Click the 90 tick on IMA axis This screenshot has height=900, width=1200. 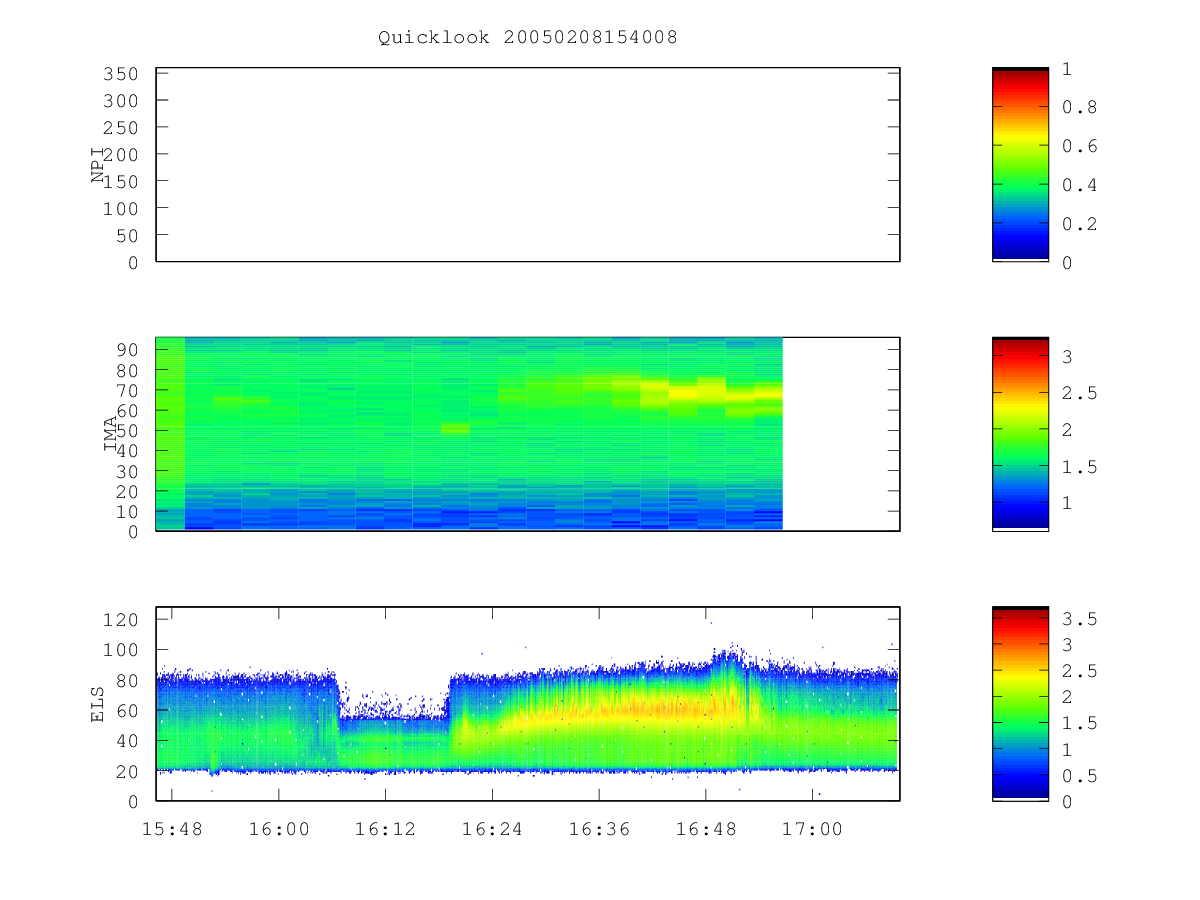pyautogui.click(x=127, y=349)
